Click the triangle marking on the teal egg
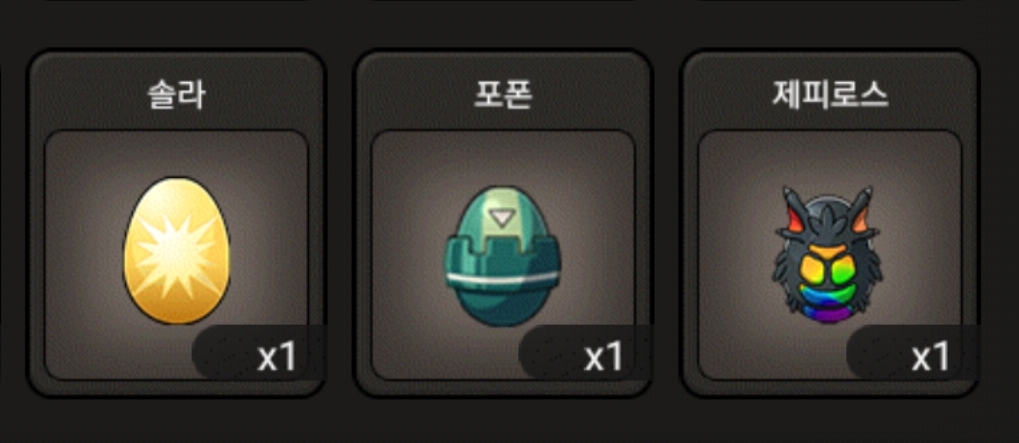1019x443 pixels. click(x=500, y=218)
